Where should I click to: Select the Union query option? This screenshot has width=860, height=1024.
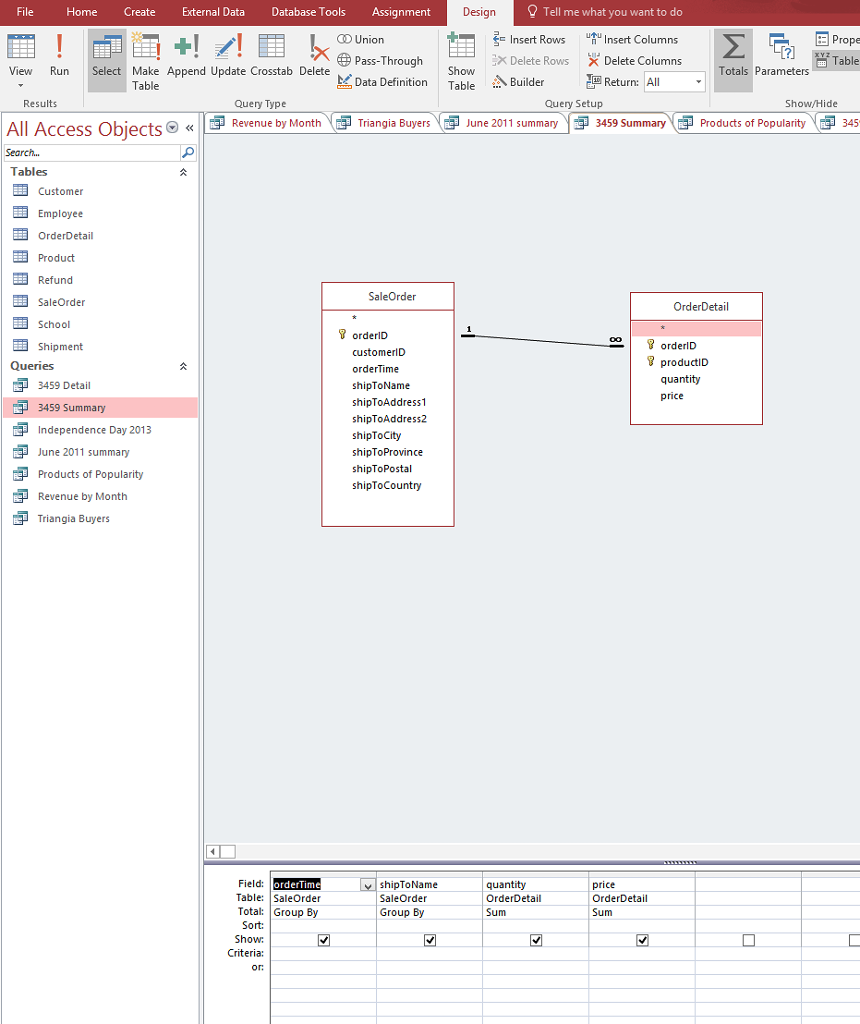(x=360, y=39)
